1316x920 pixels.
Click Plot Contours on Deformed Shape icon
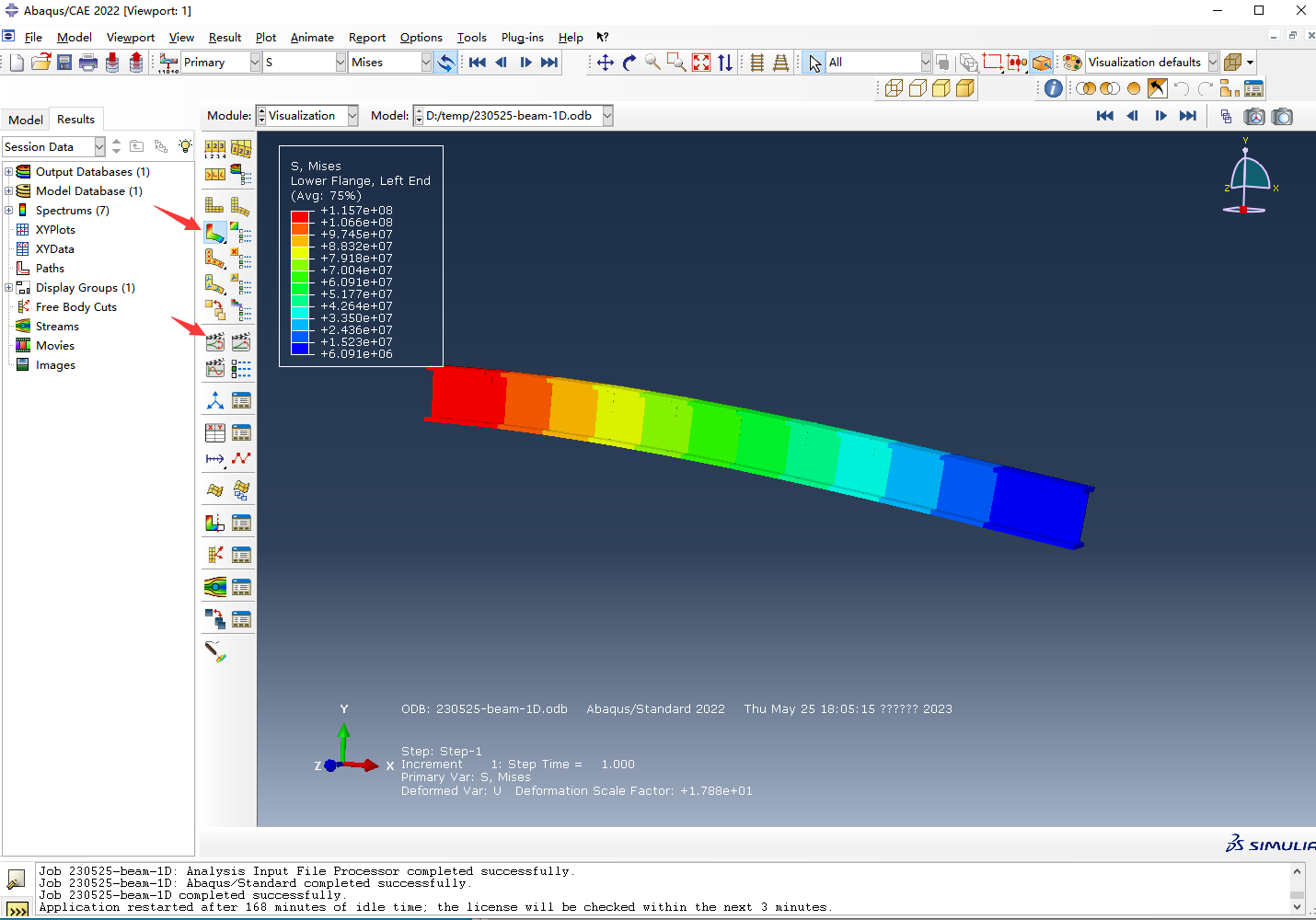coord(214,232)
